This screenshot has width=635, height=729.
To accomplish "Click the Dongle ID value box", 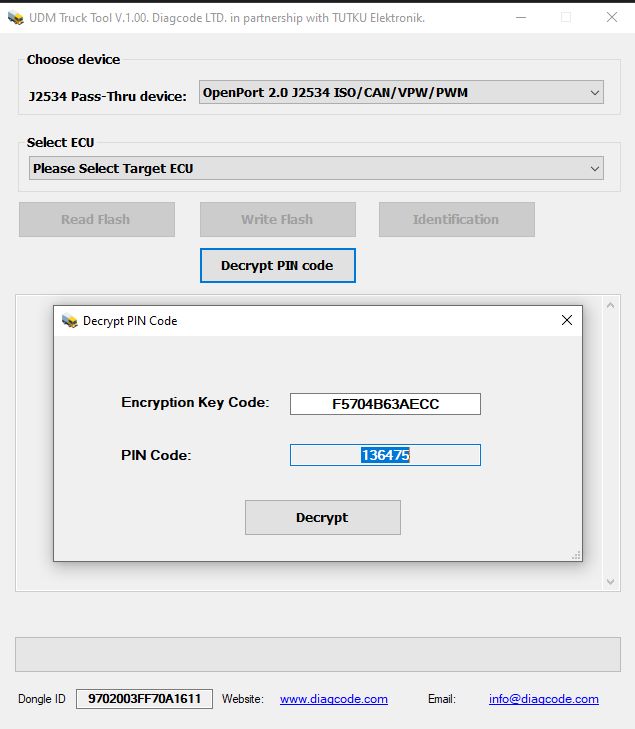I will (x=144, y=699).
